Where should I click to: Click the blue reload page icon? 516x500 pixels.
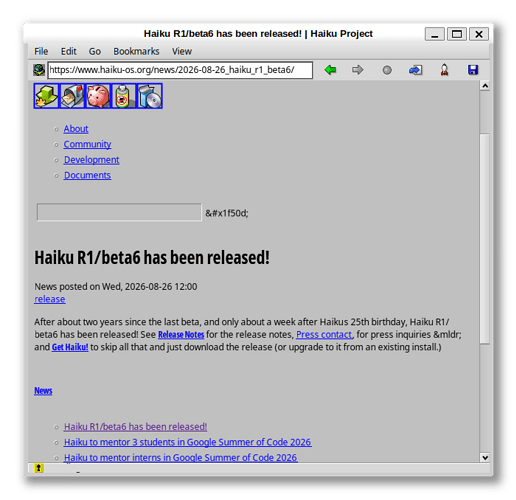(x=415, y=70)
